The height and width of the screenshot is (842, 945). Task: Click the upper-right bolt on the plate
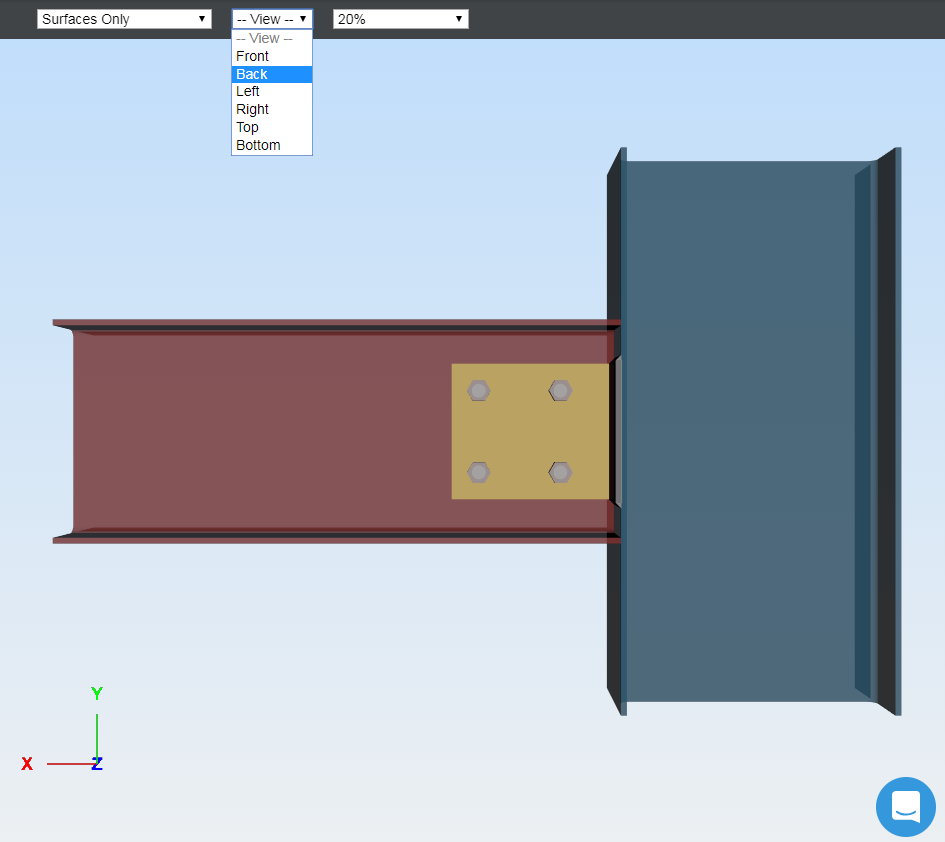click(x=560, y=391)
